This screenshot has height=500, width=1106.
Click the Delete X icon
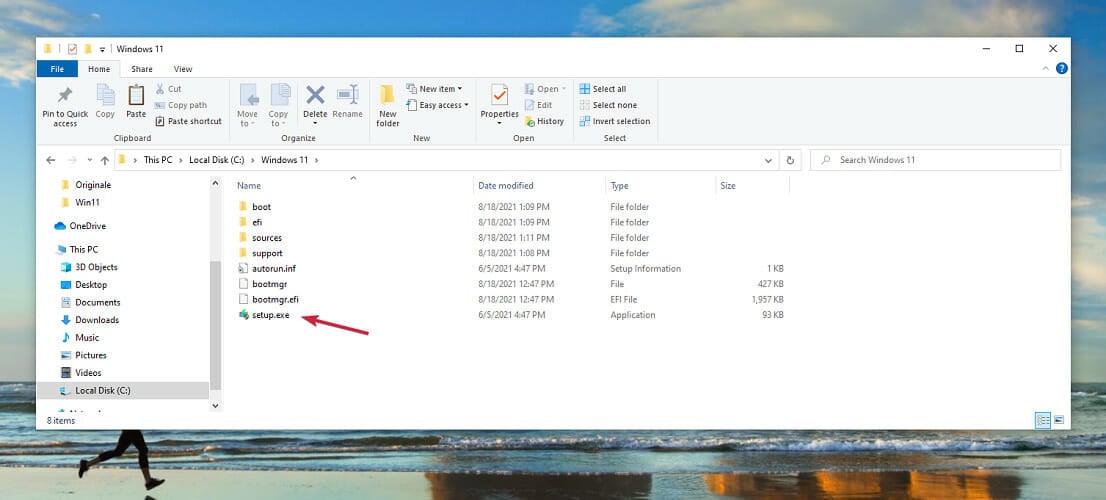pos(315,95)
